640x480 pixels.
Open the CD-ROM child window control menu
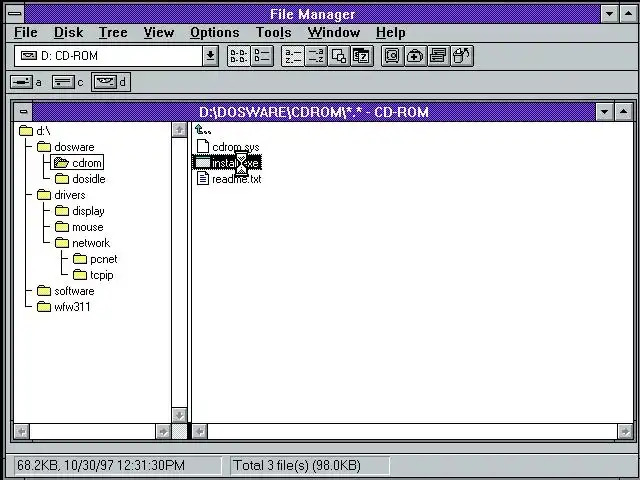point(23,111)
